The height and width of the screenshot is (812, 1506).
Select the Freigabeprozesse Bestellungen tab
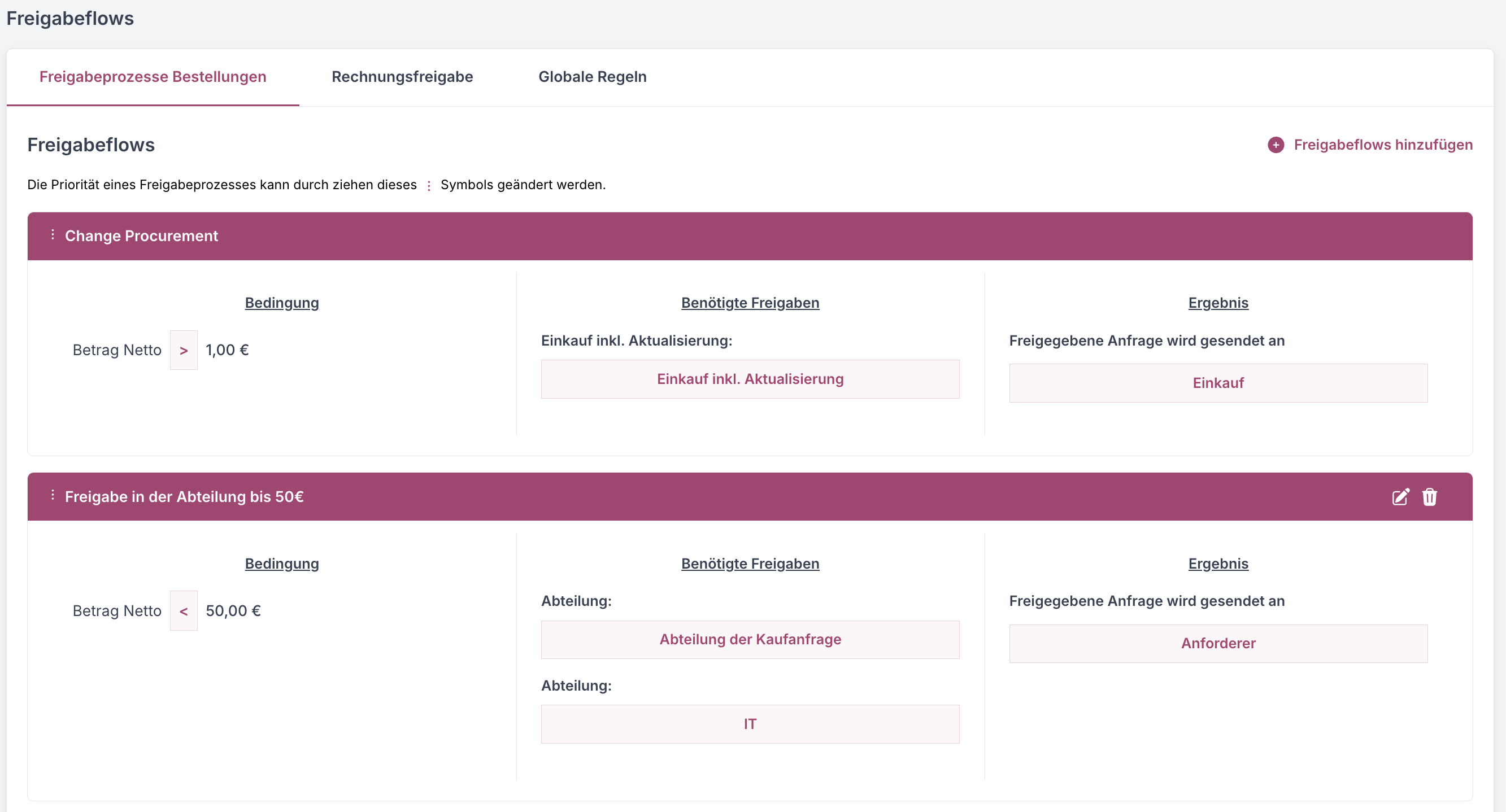pos(153,77)
